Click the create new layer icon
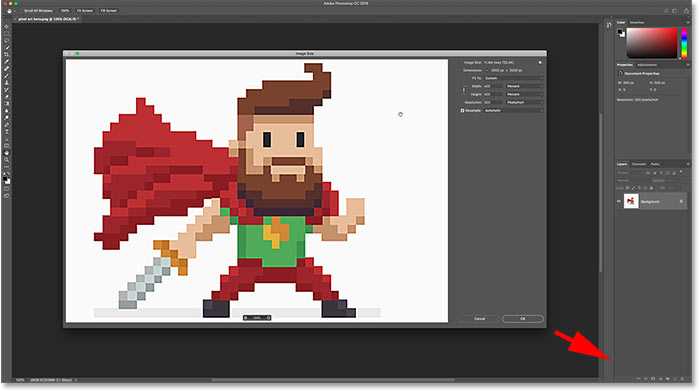Screen dimensions: 700x392 (675, 379)
